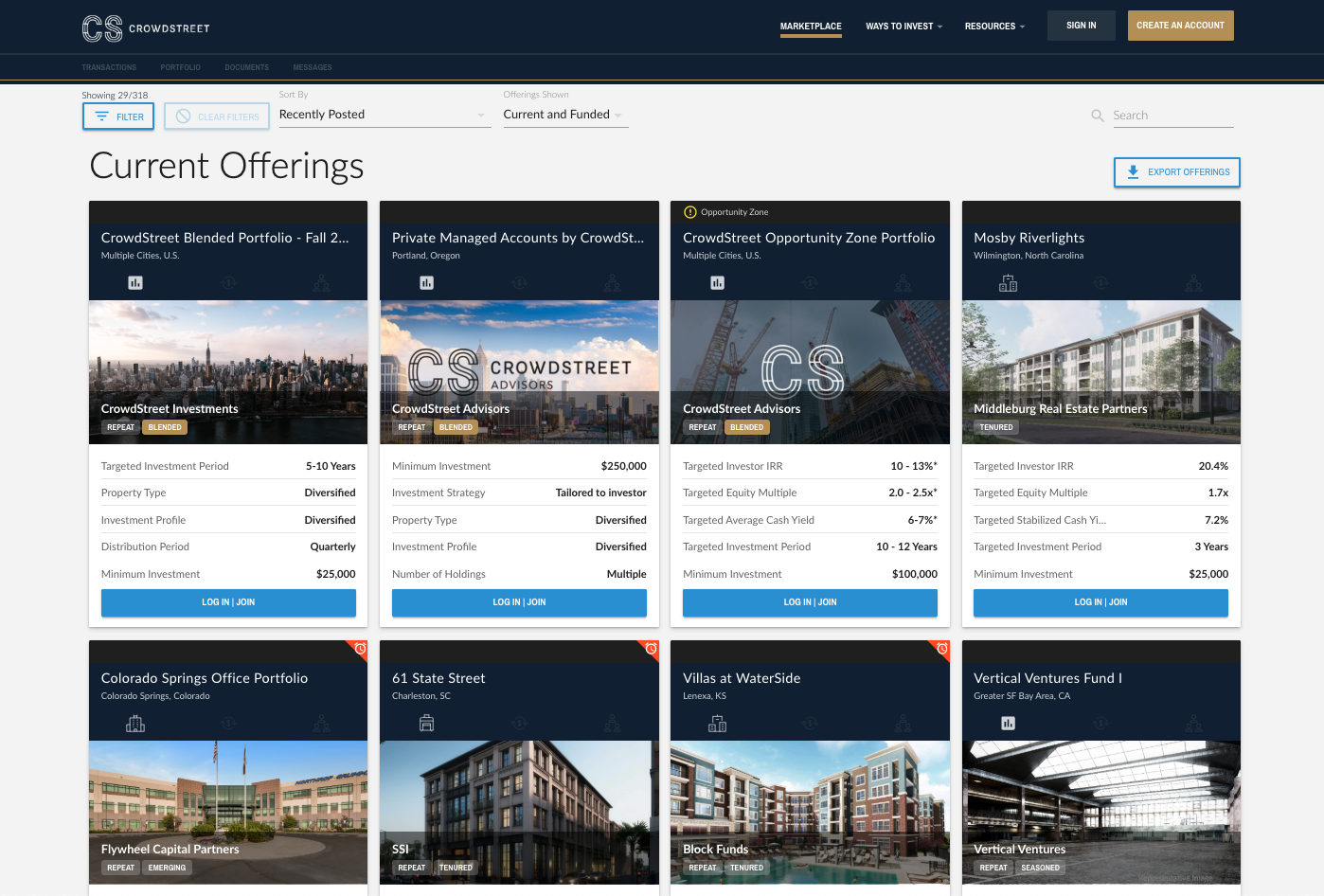
Task: Click the search magnifier icon
Action: click(x=1098, y=116)
